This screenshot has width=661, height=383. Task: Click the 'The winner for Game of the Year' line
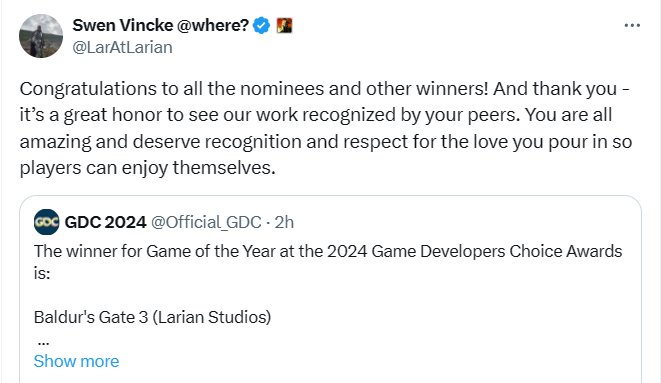point(328,251)
